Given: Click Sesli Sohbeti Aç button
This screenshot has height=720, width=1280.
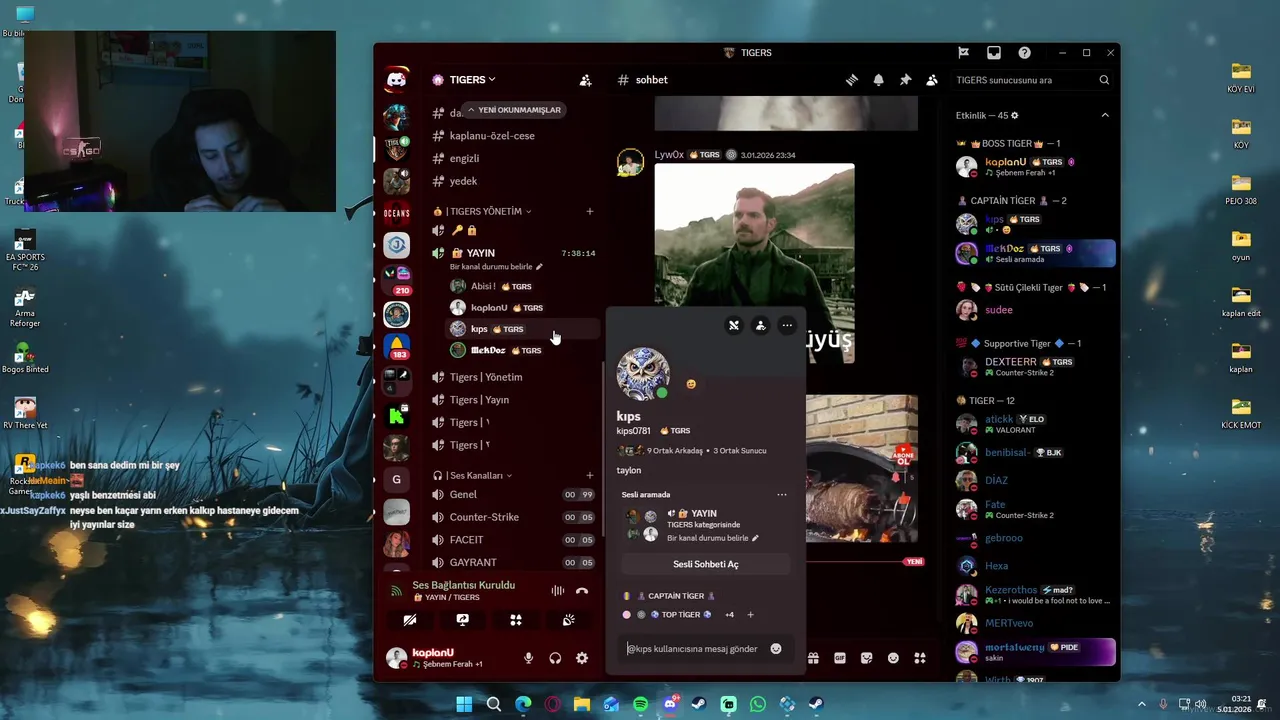Looking at the screenshot, I should click(x=706, y=564).
